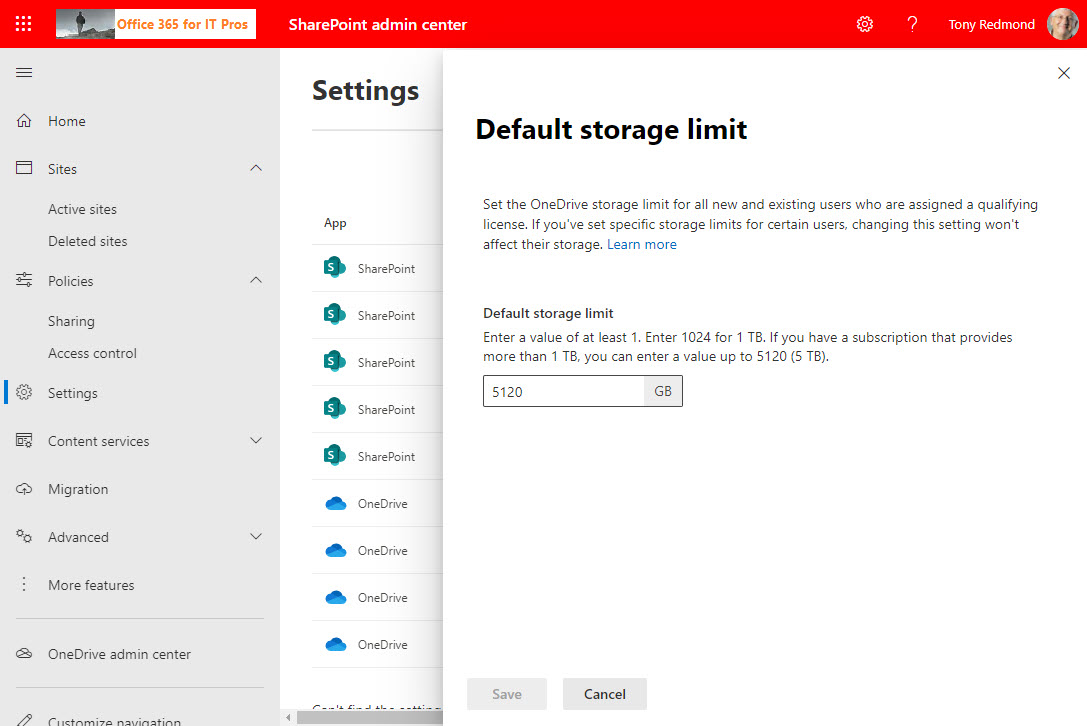Click the Settings page heading
The image size is (1087, 726).
365,91
